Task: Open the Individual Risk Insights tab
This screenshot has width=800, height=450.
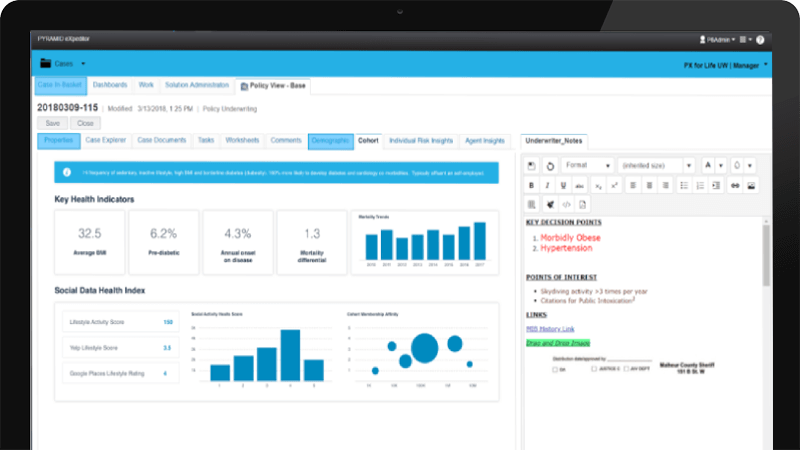Action: [421, 141]
